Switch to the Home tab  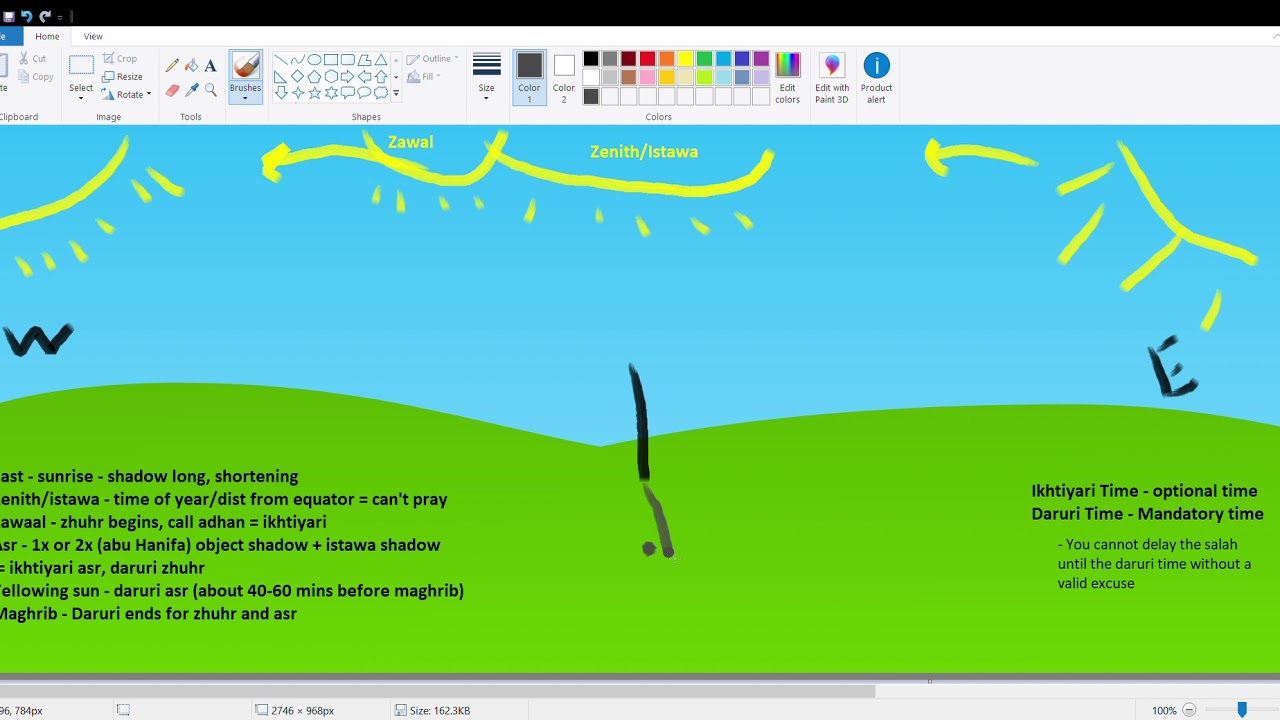tap(47, 36)
